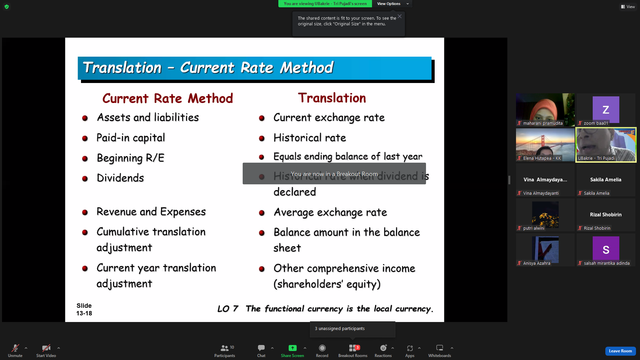Image resolution: width=640 pixels, height=360 pixels.
Task: Click the green Share Screen icon
Action: (293, 348)
